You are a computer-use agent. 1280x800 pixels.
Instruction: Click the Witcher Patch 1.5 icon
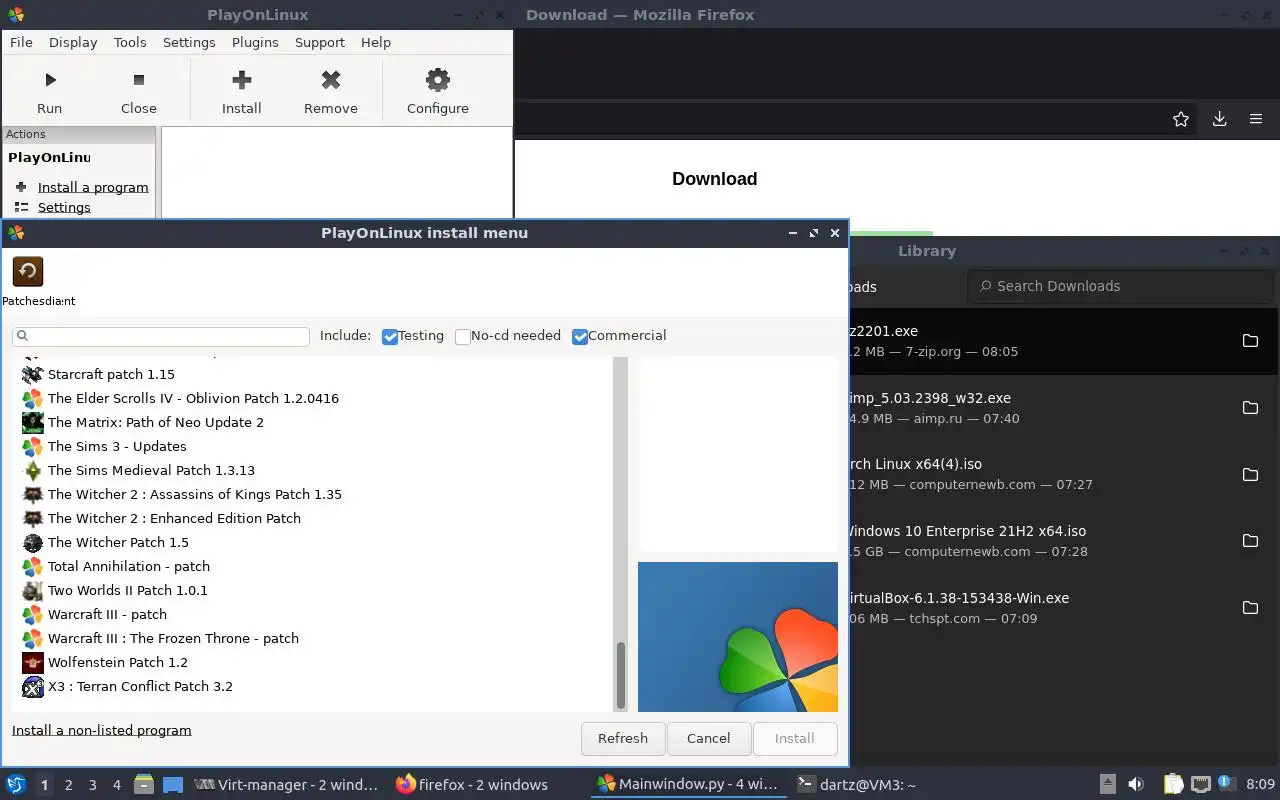tap(33, 542)
